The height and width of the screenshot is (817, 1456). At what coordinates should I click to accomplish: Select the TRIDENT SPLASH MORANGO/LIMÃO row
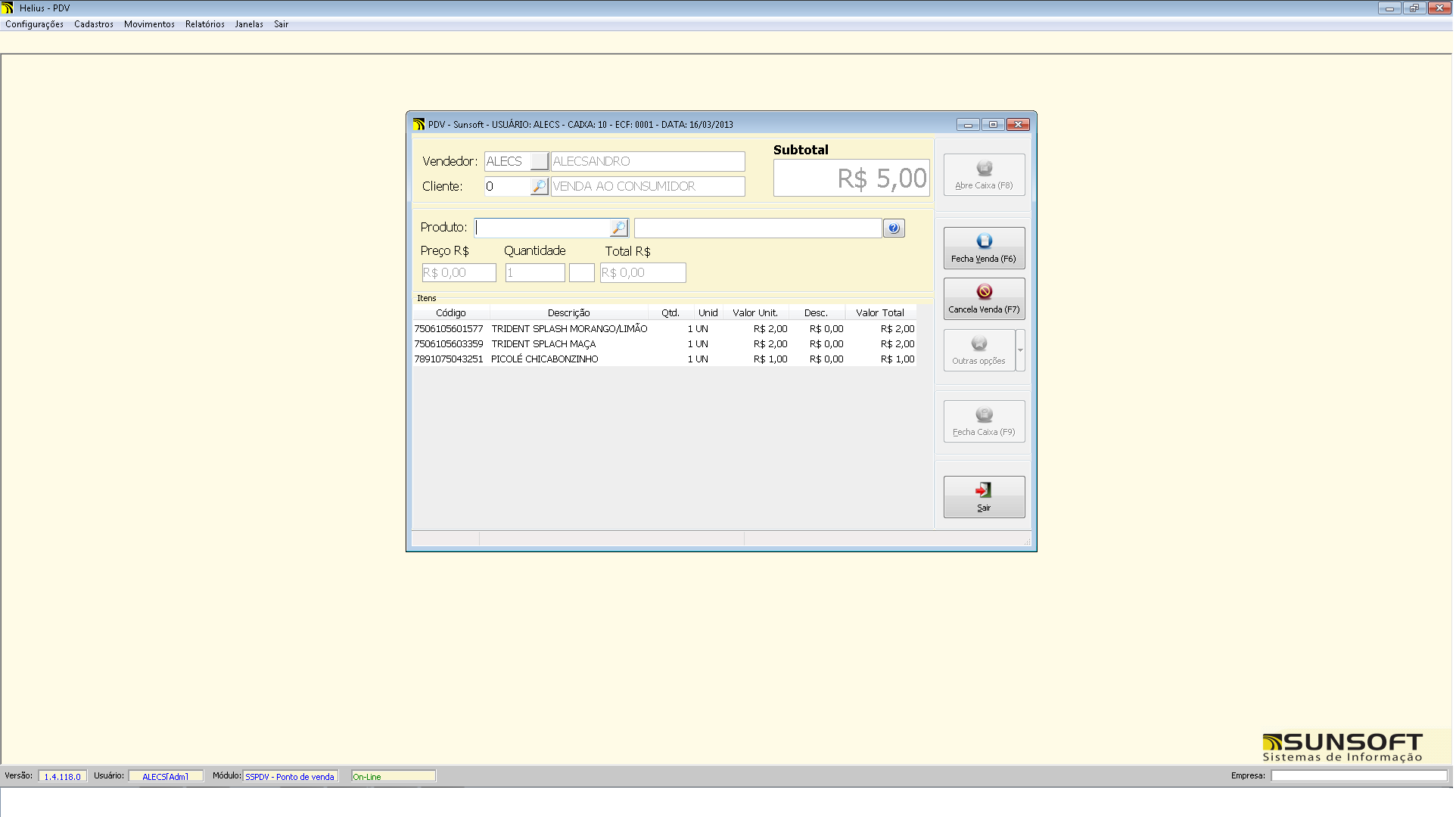tap(569, 329)
